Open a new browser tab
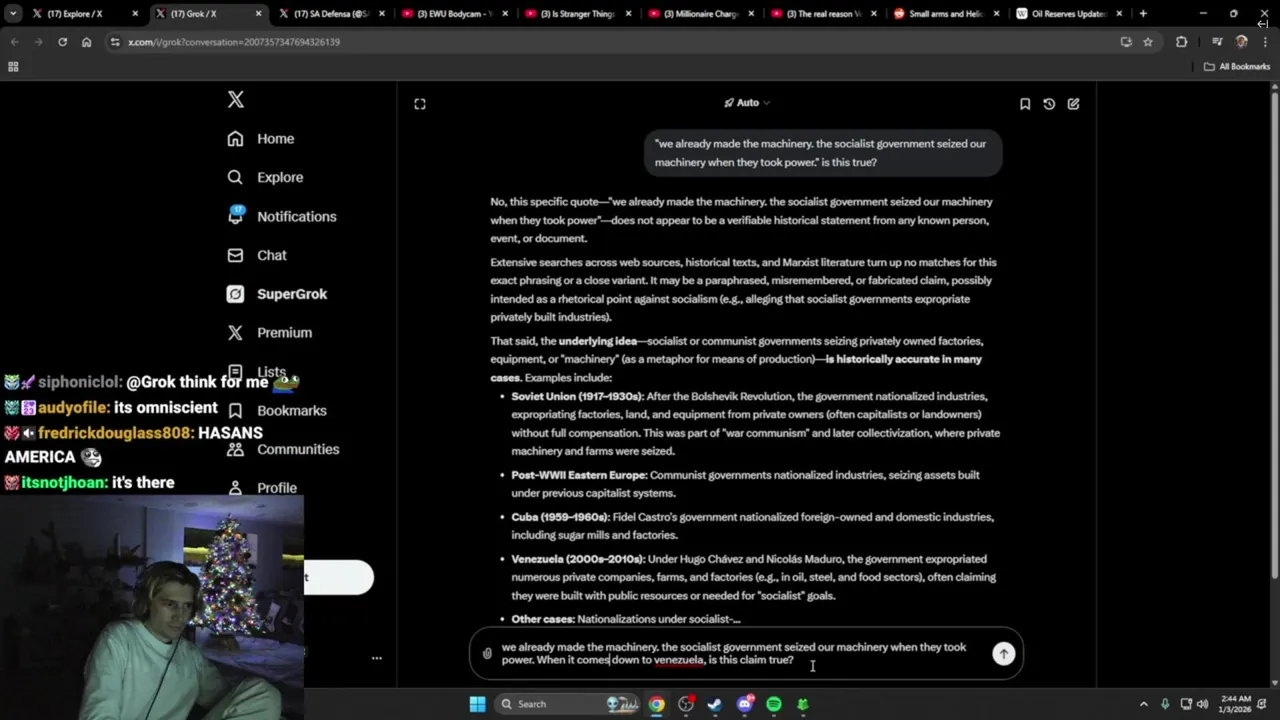Image resolution: width=1280 pixels, height=720 pixels. 1143,14
